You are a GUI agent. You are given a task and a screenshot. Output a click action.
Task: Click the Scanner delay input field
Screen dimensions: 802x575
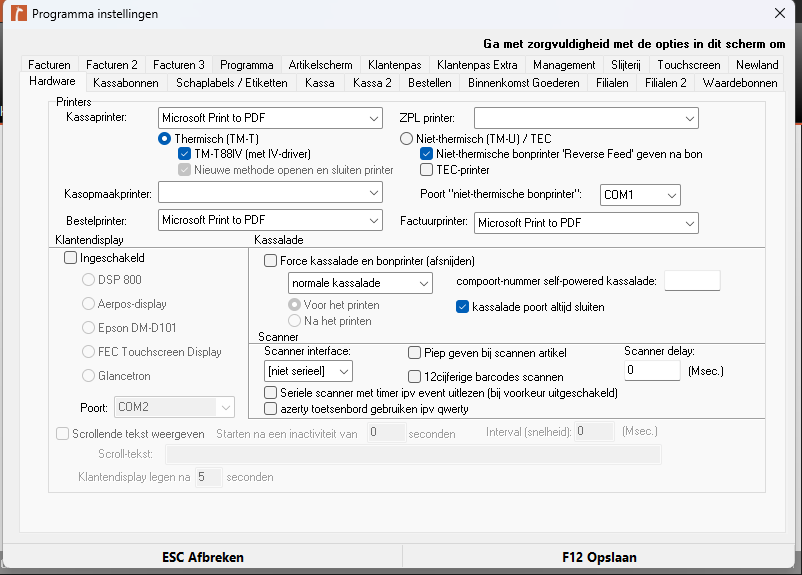click(652, 370)
